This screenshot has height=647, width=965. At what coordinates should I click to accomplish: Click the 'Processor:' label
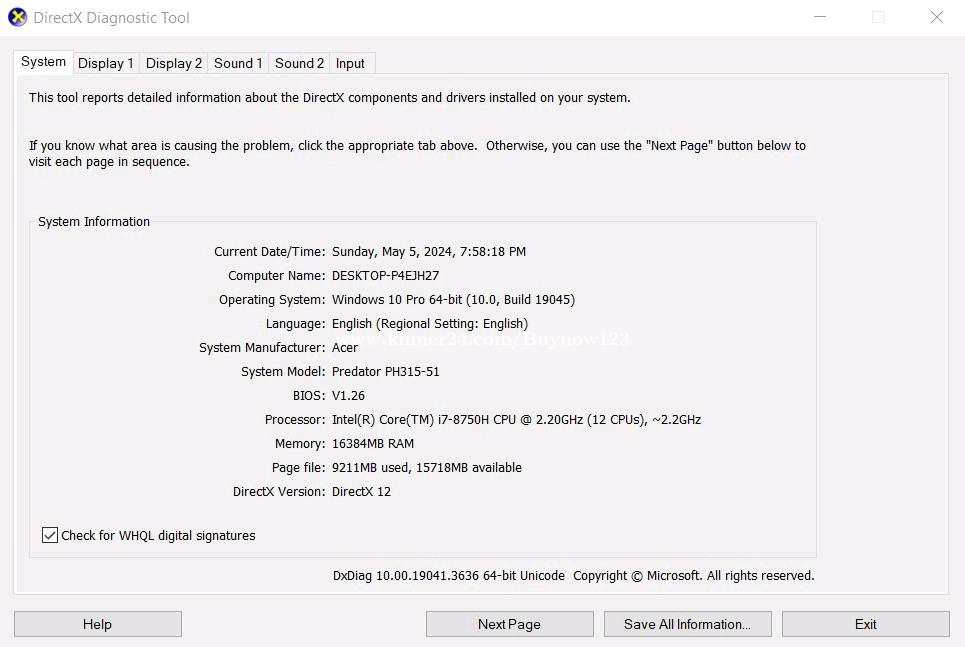coord(295,420)
